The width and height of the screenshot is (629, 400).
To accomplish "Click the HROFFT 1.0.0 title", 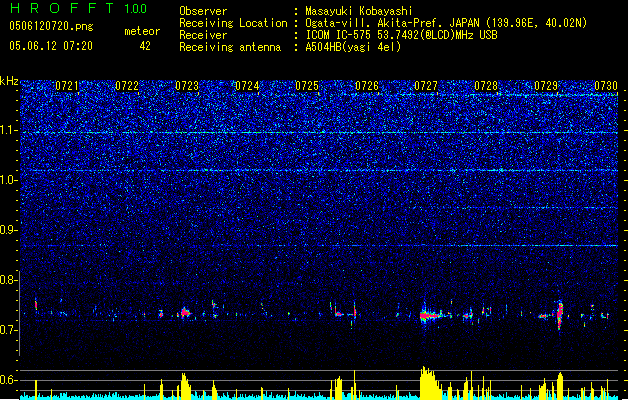I will [79, 8].
